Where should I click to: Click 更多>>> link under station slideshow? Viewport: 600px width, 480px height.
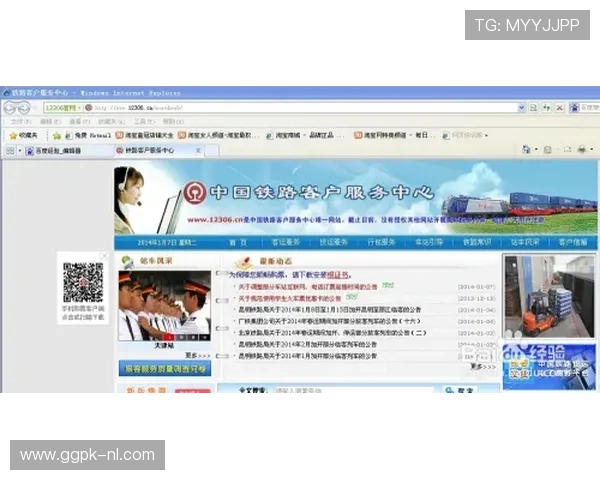point(197,356)
